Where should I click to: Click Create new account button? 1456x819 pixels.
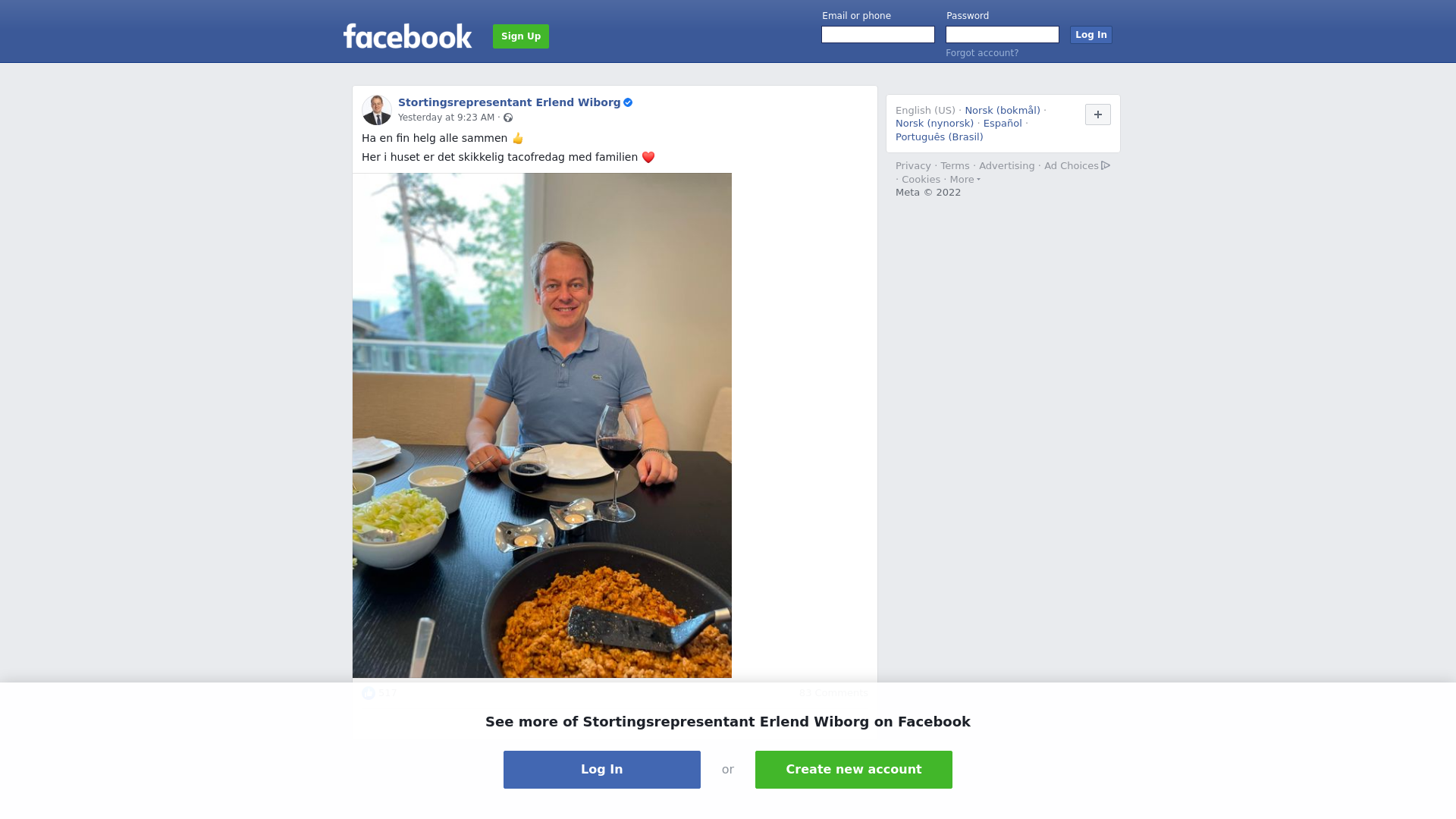point(854,770)
